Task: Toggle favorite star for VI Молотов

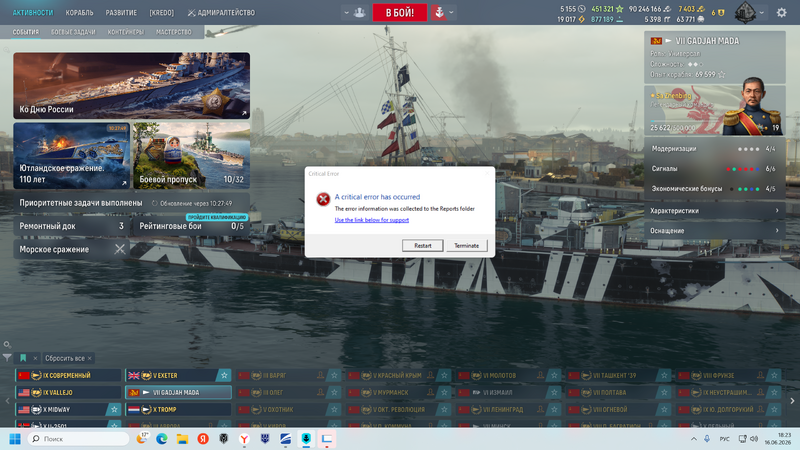Action: point(554,375)
